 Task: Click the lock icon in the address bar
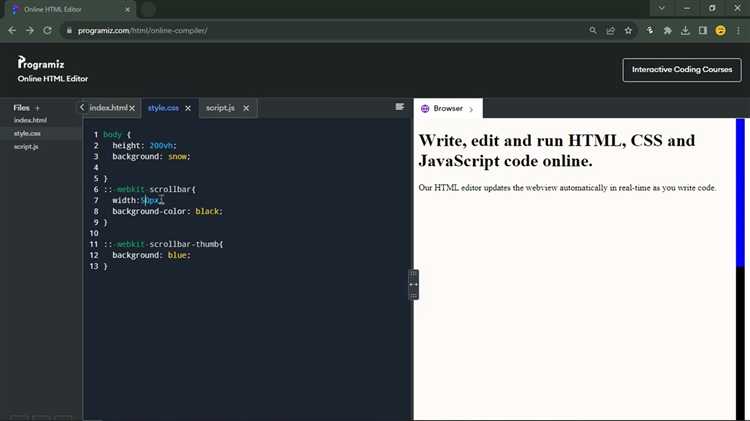point(69,31)
